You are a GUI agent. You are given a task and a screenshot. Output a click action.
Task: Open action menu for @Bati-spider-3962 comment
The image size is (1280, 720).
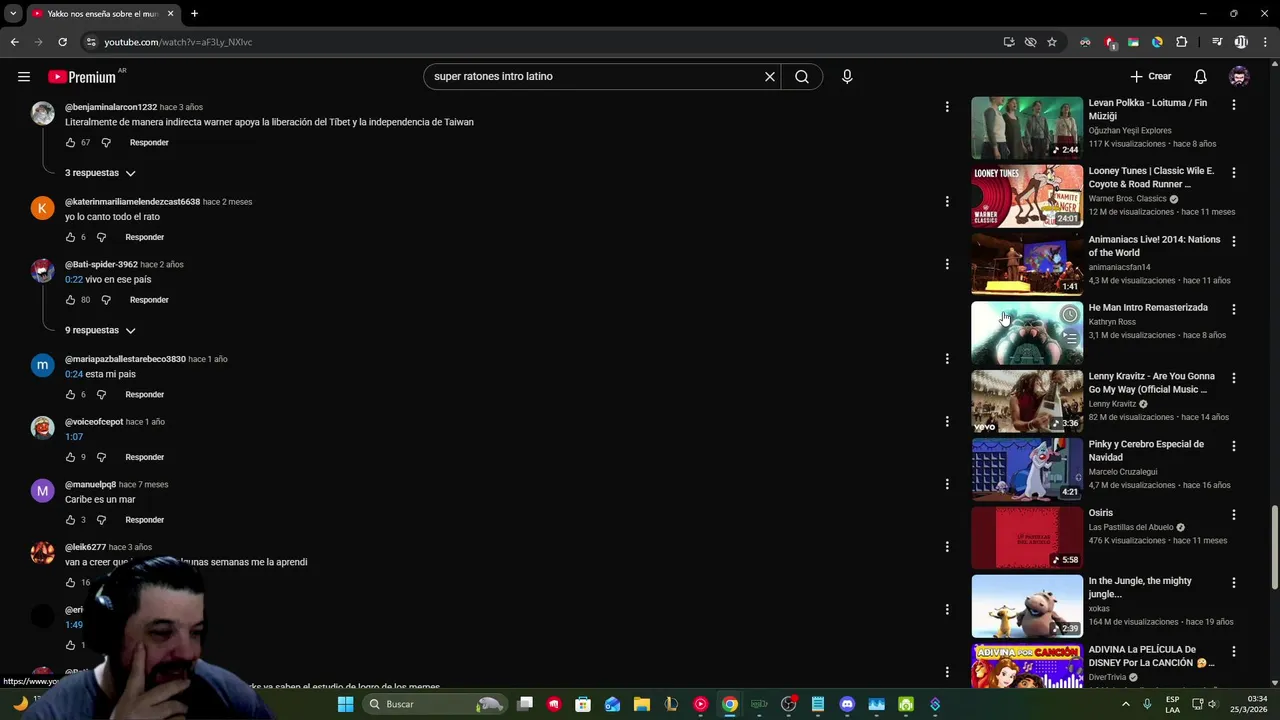[x=947, y=264]
